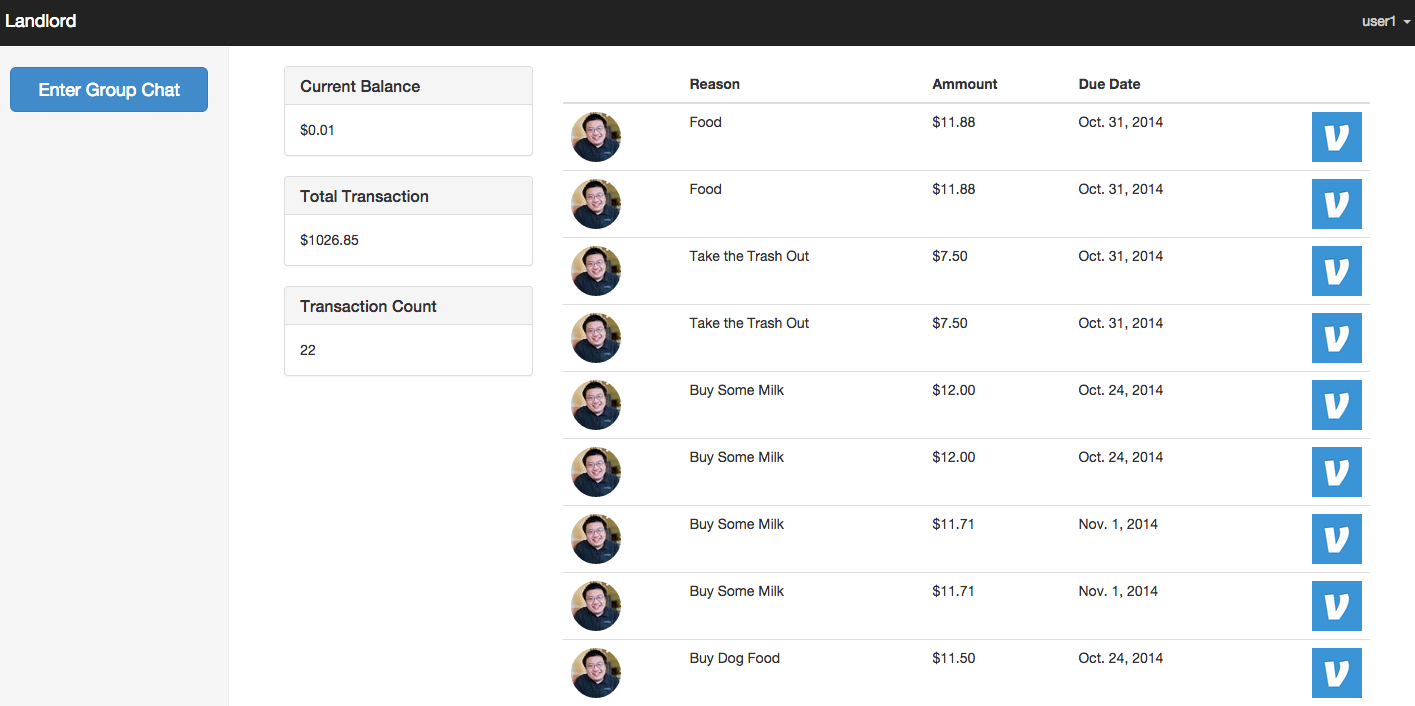Click the Enter Group Chat button
This screenshot has width=1415, height=706.
[x=109, y=90]
